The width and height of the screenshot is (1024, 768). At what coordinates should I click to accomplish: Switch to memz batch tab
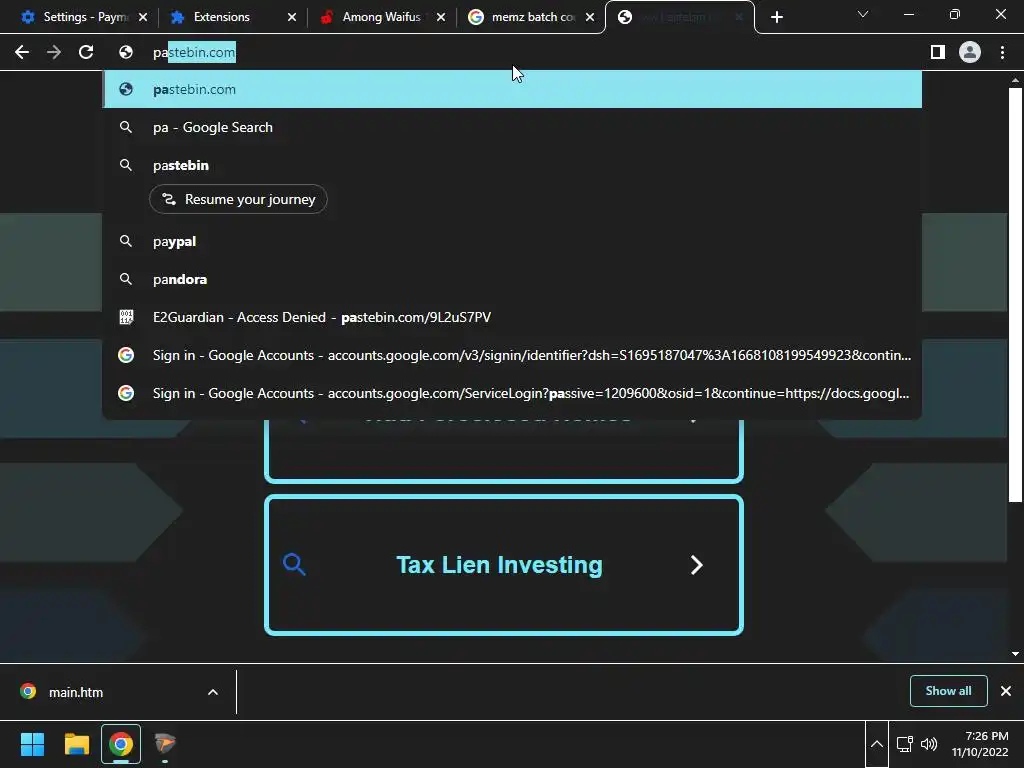tap(522, 17)
